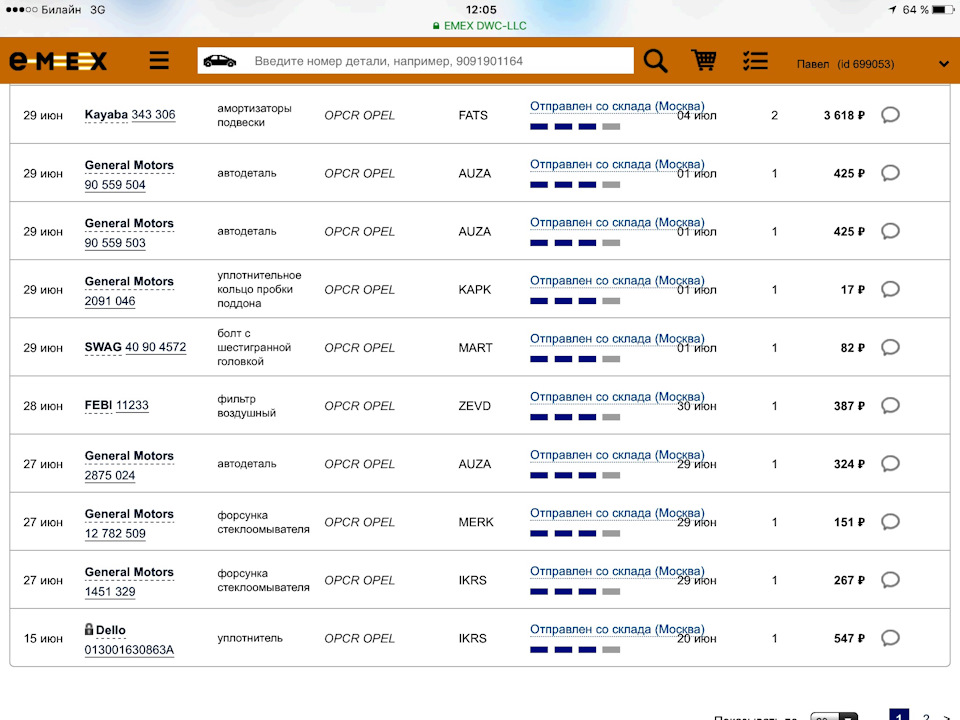Open part number 2091 046 link
Viewport: 960px width, 720px height.
(x=110, y=301)
